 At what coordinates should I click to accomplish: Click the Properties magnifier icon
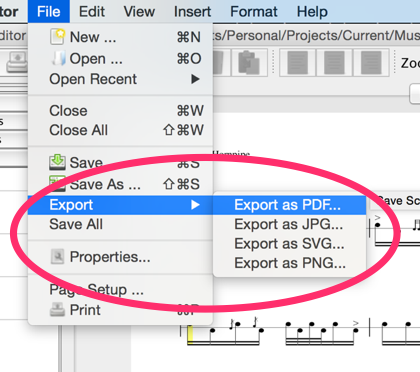point(57,257)
